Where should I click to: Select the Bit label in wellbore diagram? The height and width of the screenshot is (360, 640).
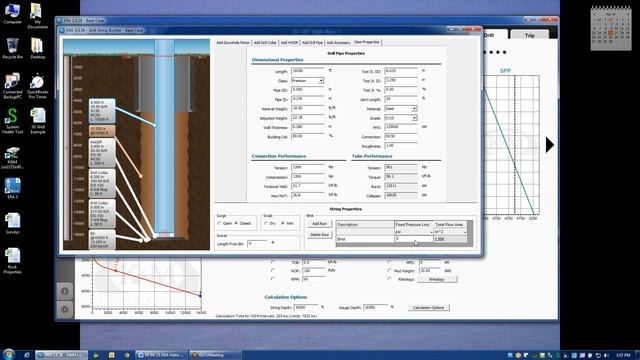(x=102, y=240)
